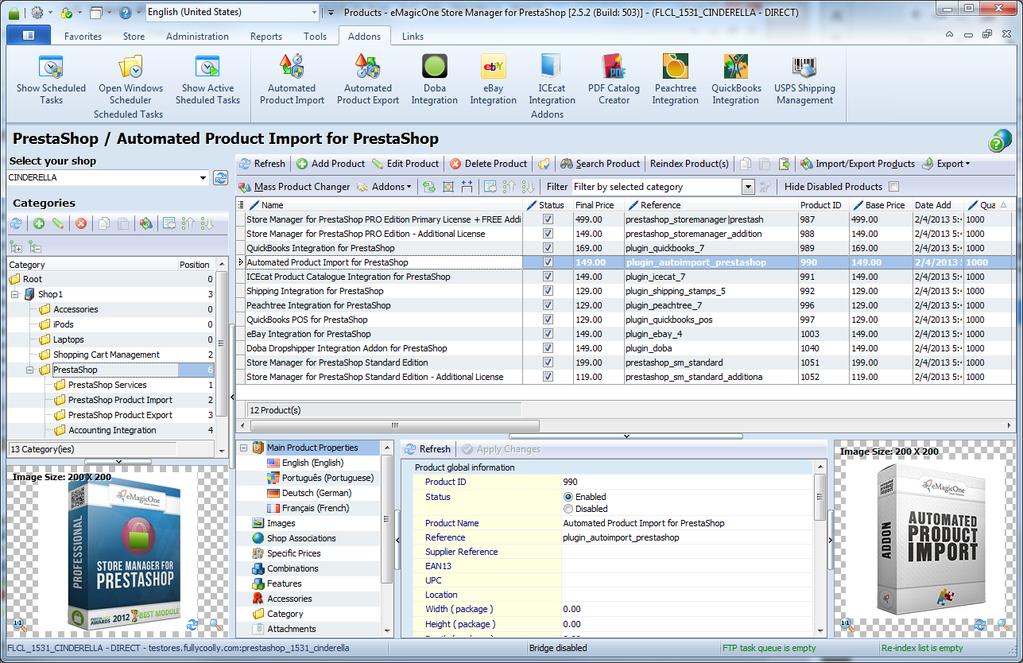Toggle status checkbox for Peachtree Integration row

(548, 305)
